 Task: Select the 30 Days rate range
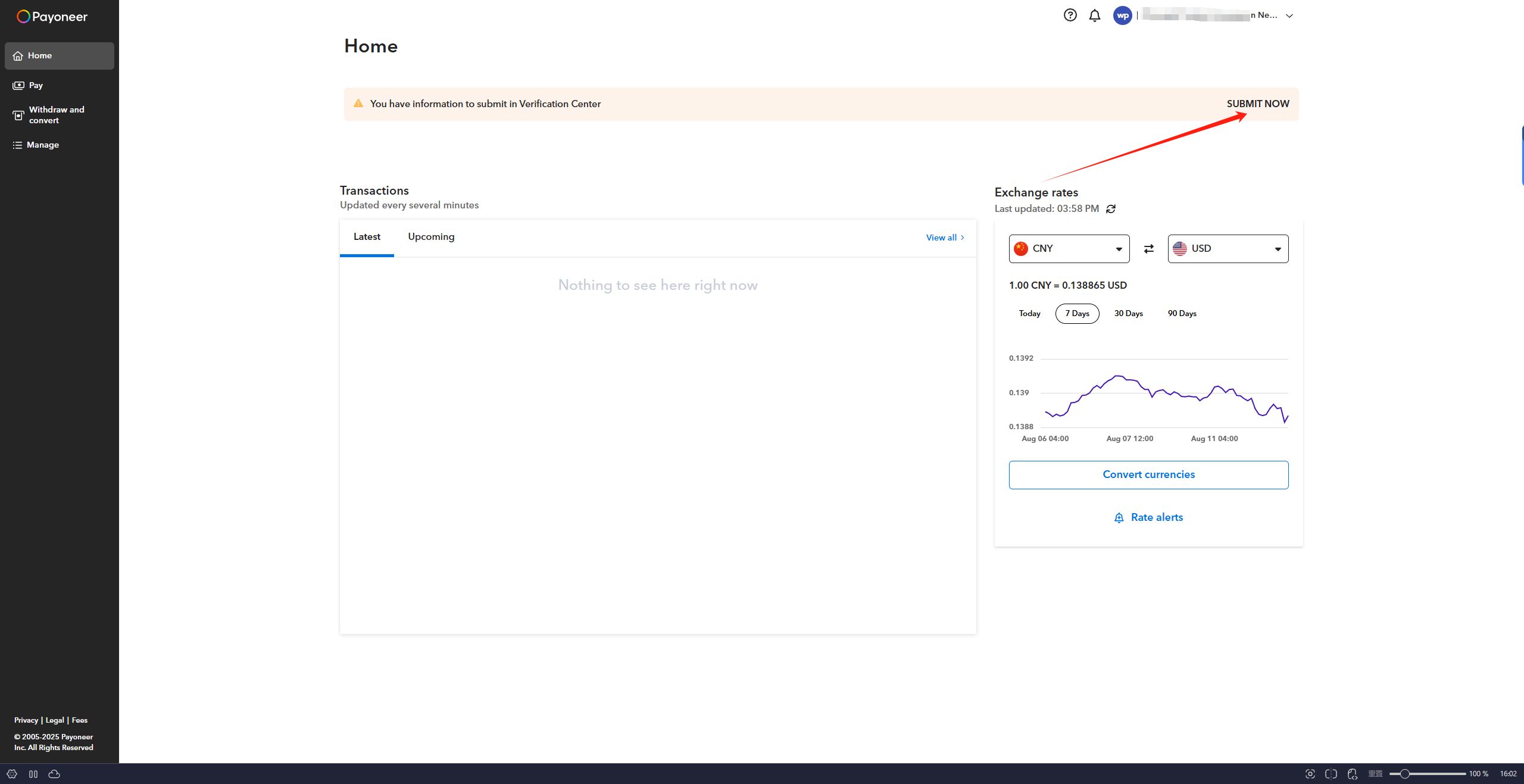tap(1128, 314)
